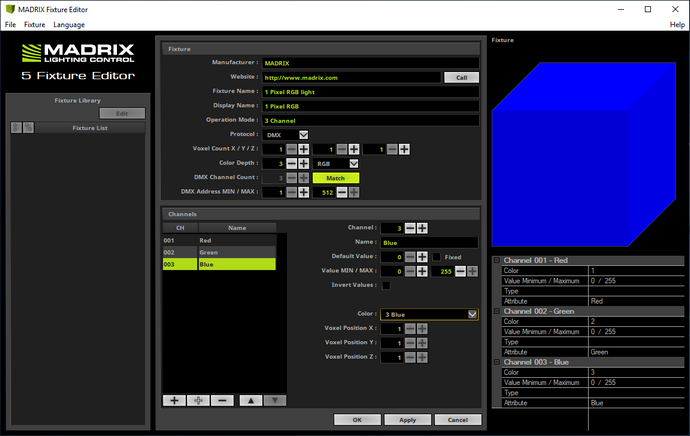The image size is (690, 436).
Task: Click the Match button
Action: [x=336, y=178]
